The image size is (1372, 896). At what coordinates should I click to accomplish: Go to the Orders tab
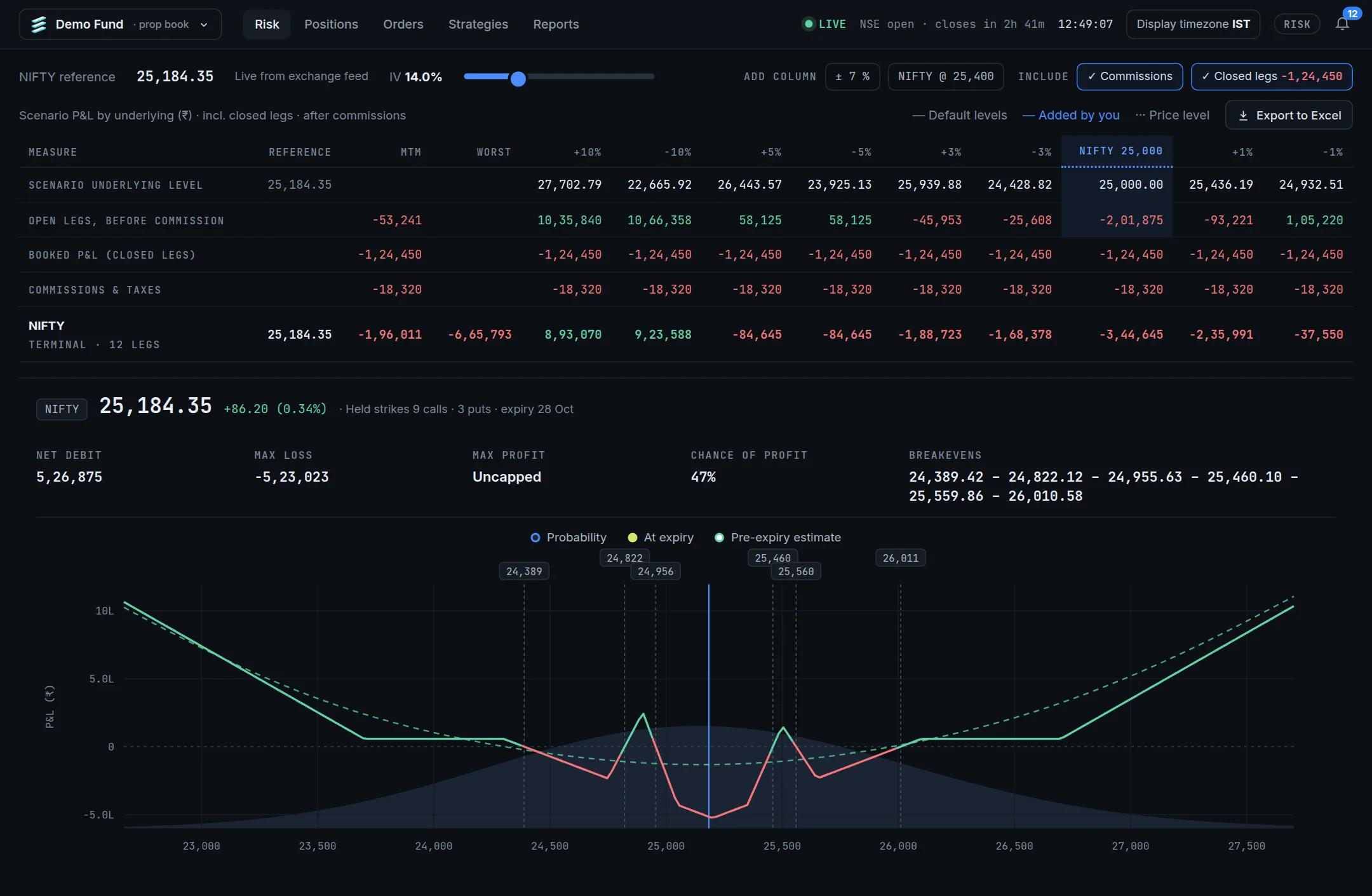coord(403,24)
